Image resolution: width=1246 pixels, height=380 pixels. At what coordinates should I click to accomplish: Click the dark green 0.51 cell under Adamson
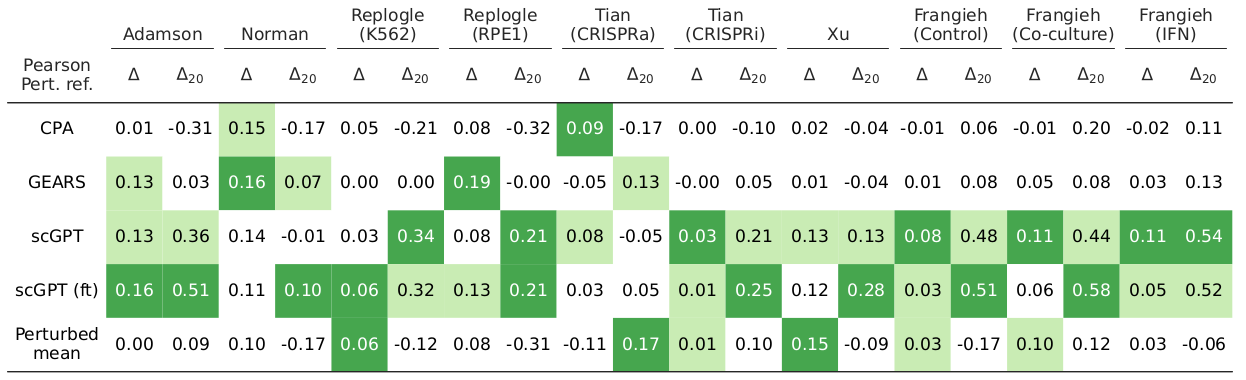click(190, 290)
